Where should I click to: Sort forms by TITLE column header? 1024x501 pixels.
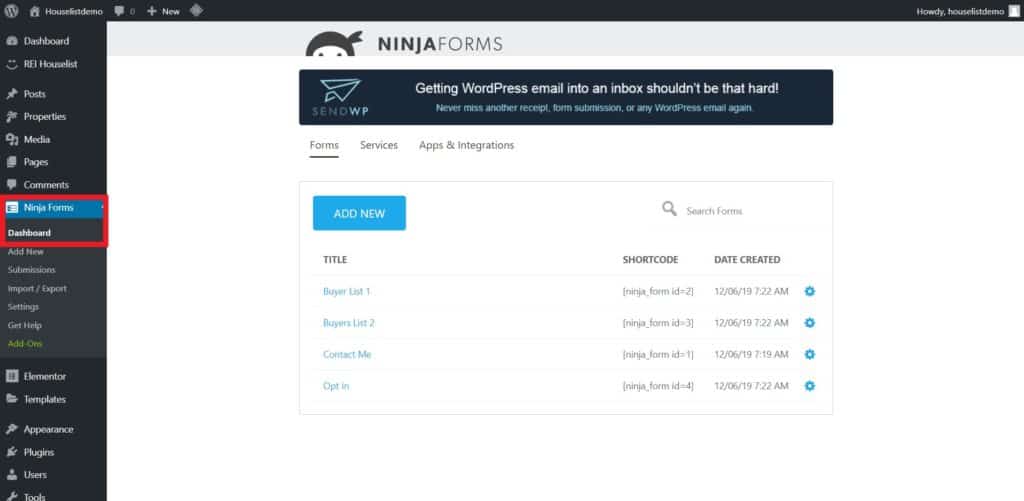tap(335, 260)
